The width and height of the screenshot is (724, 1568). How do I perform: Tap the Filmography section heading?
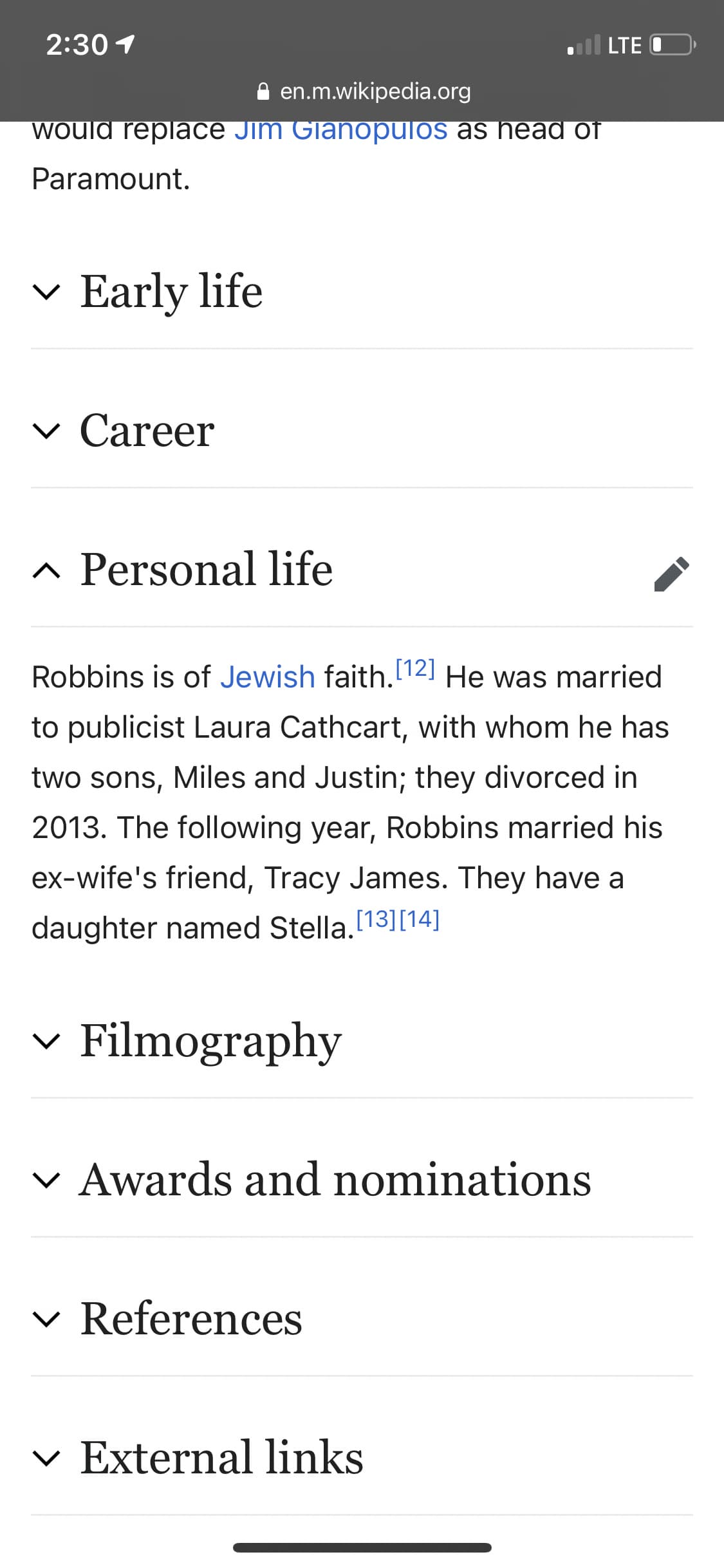coord(210,1041)
